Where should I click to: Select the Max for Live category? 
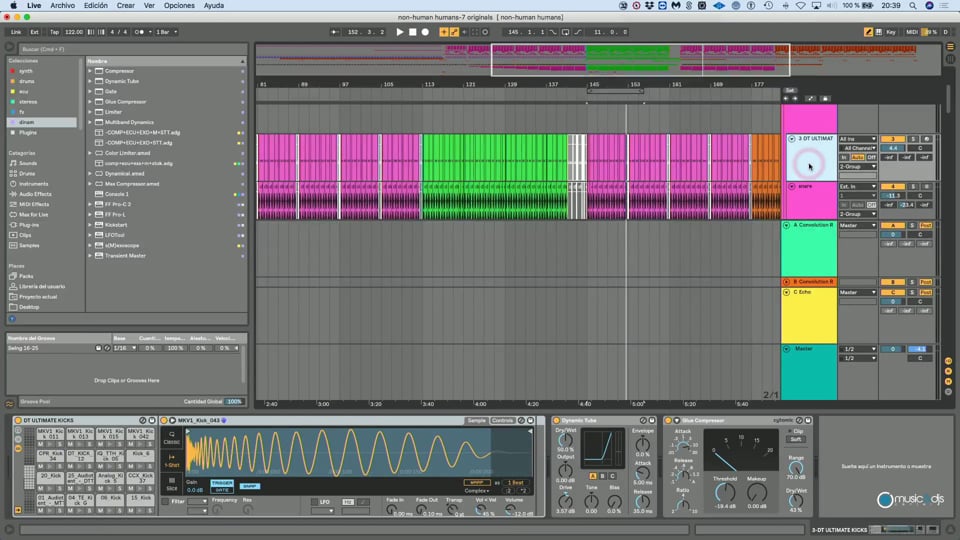click(x=34, y=215)
